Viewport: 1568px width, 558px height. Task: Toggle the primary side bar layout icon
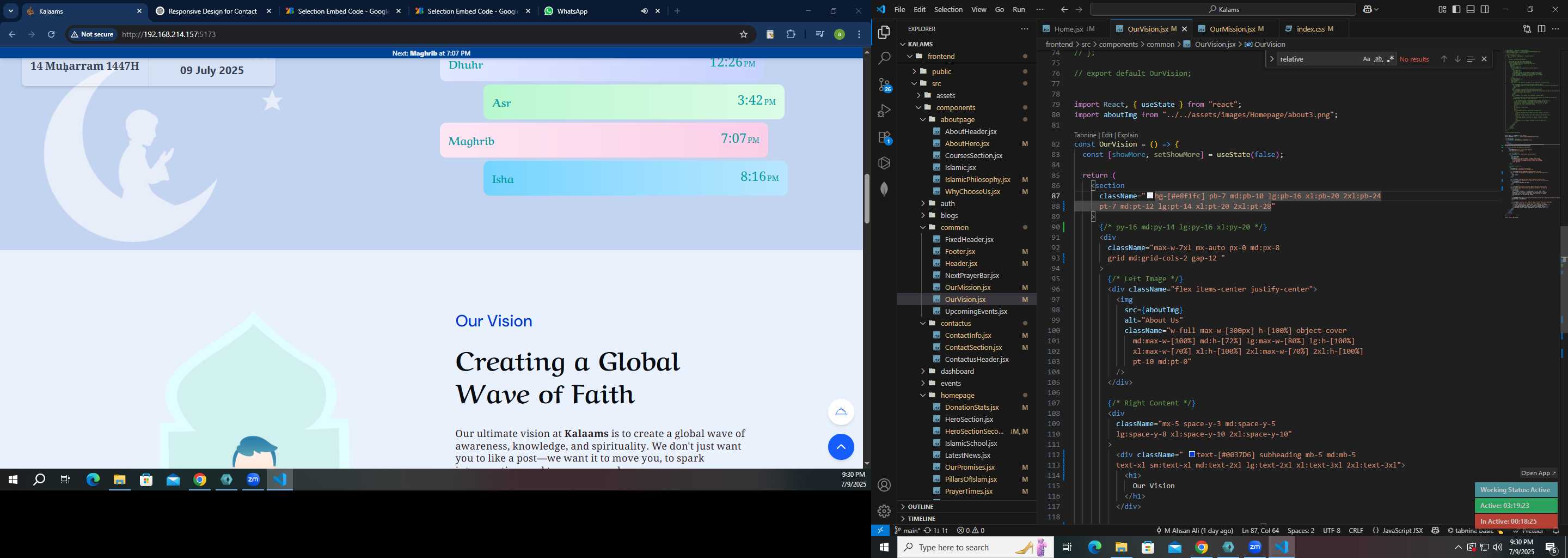click(1456, 10)
